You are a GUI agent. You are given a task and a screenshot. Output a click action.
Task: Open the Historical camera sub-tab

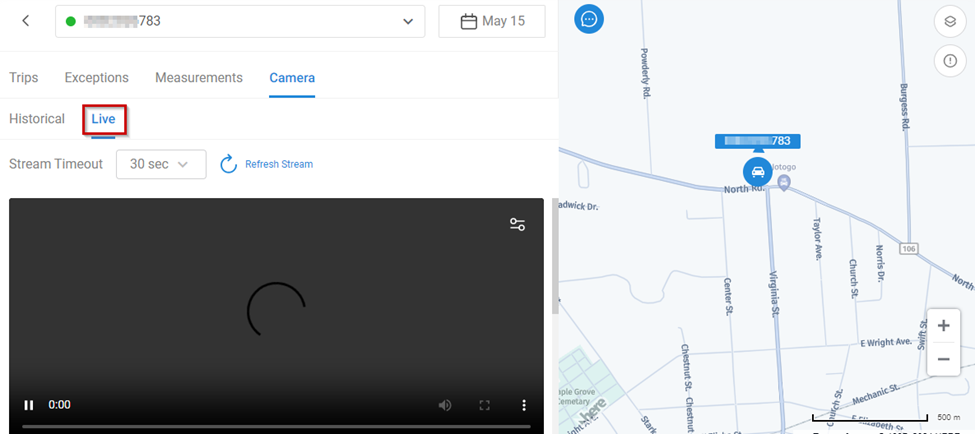click(x=37, y=119)
